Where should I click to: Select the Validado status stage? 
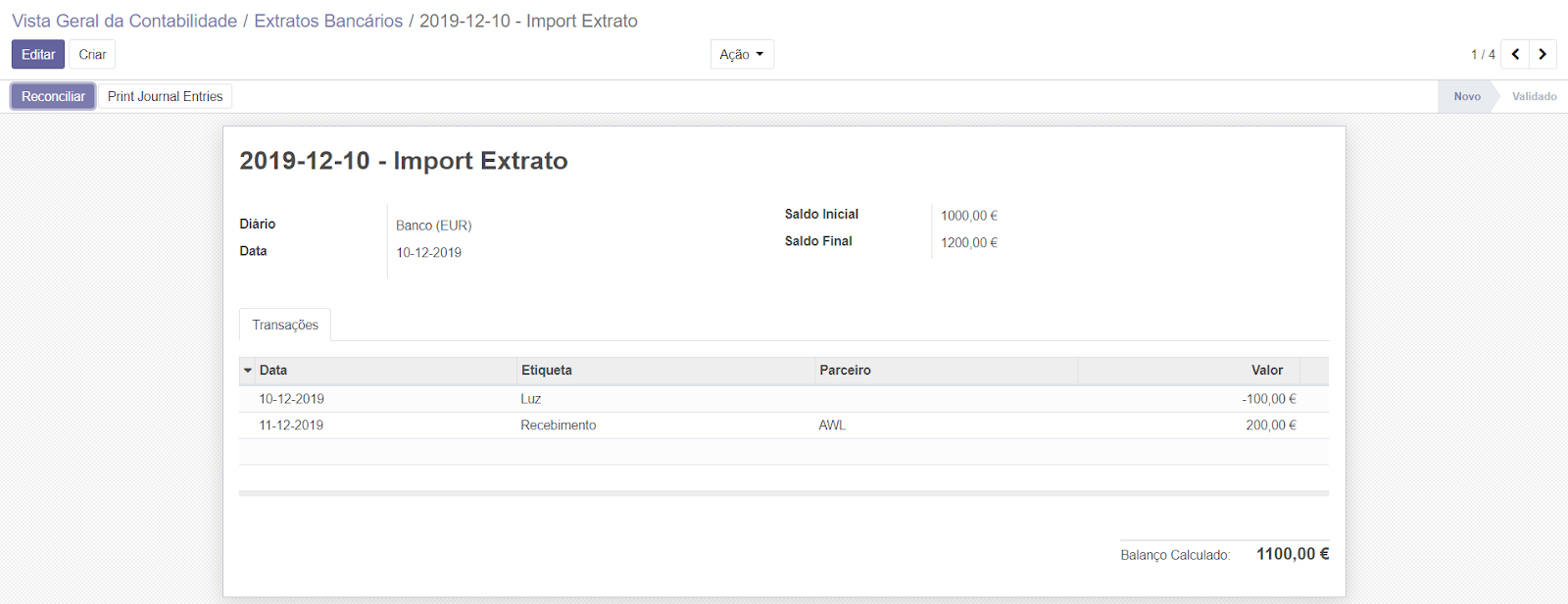point(1534,96)
